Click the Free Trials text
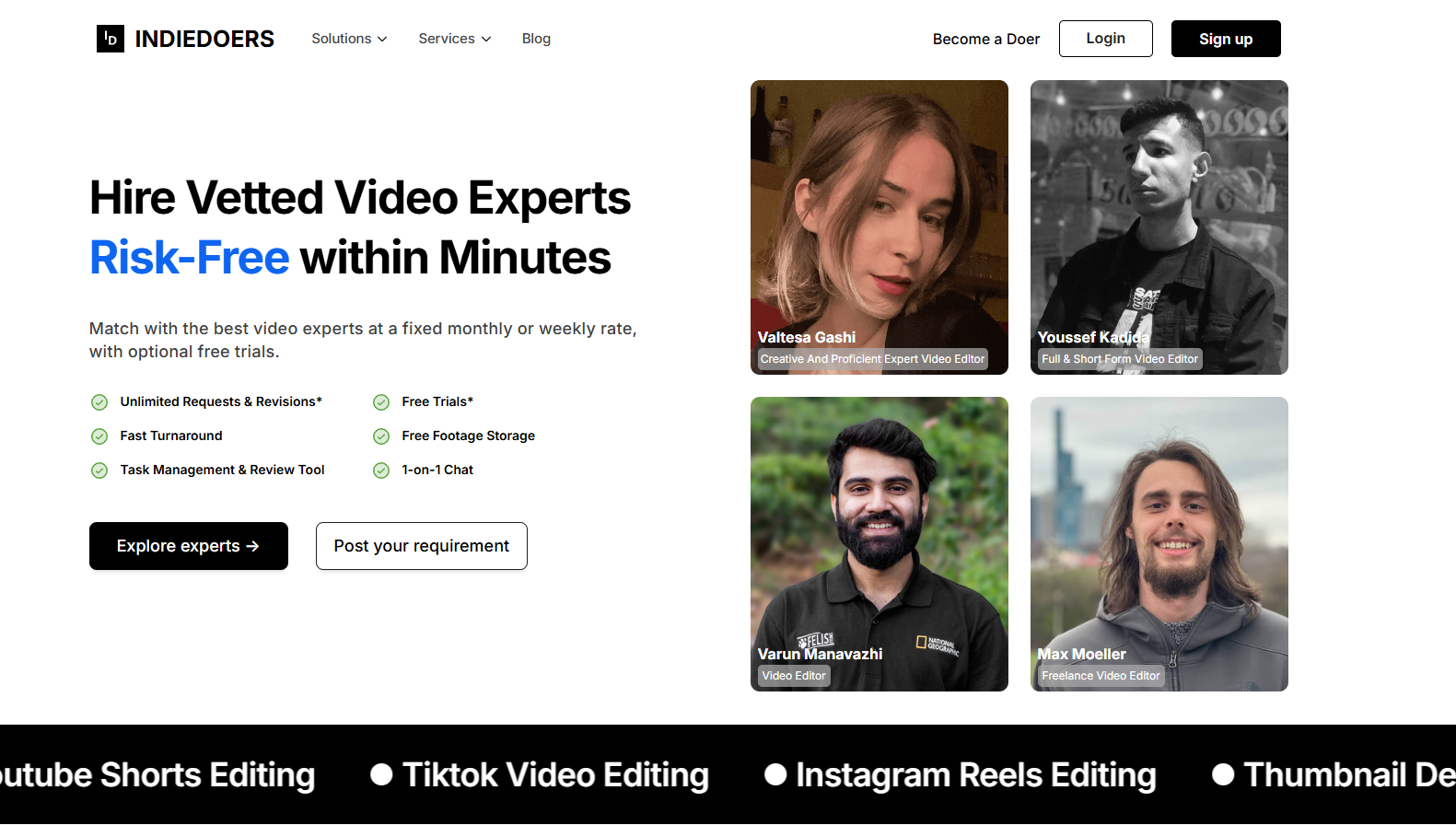 click(437, 401)
